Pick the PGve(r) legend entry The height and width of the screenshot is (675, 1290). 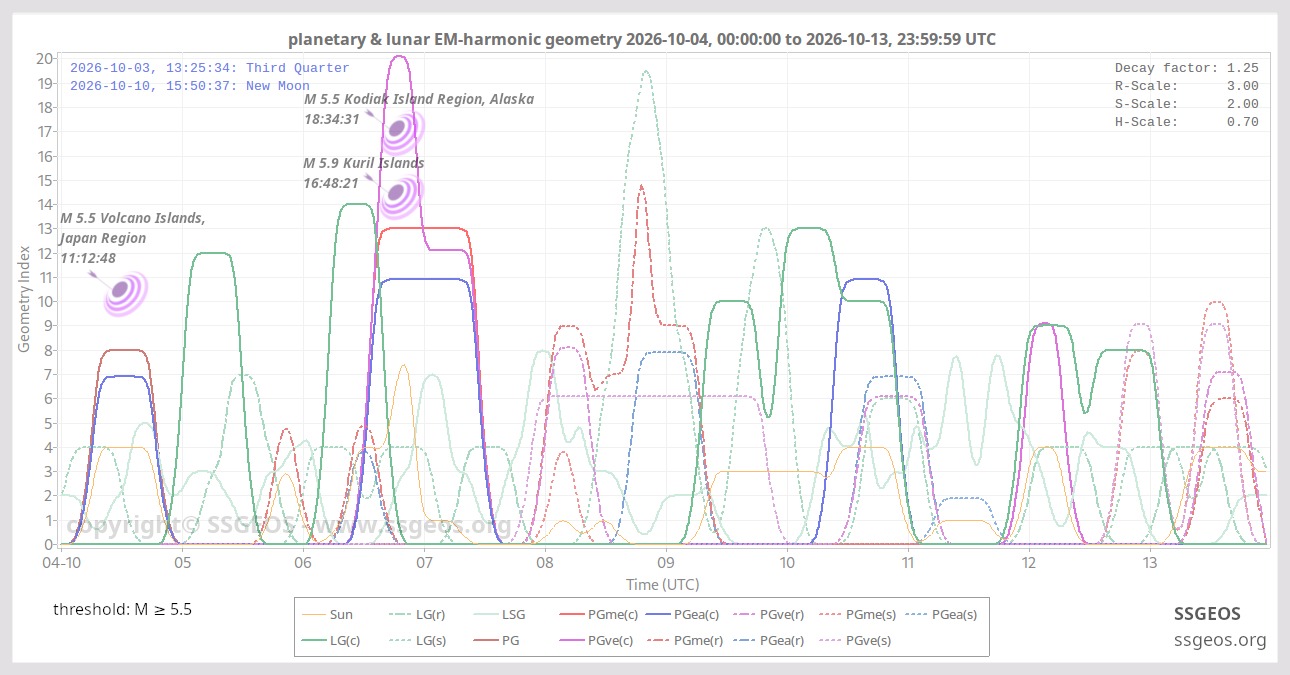(771, 615)
